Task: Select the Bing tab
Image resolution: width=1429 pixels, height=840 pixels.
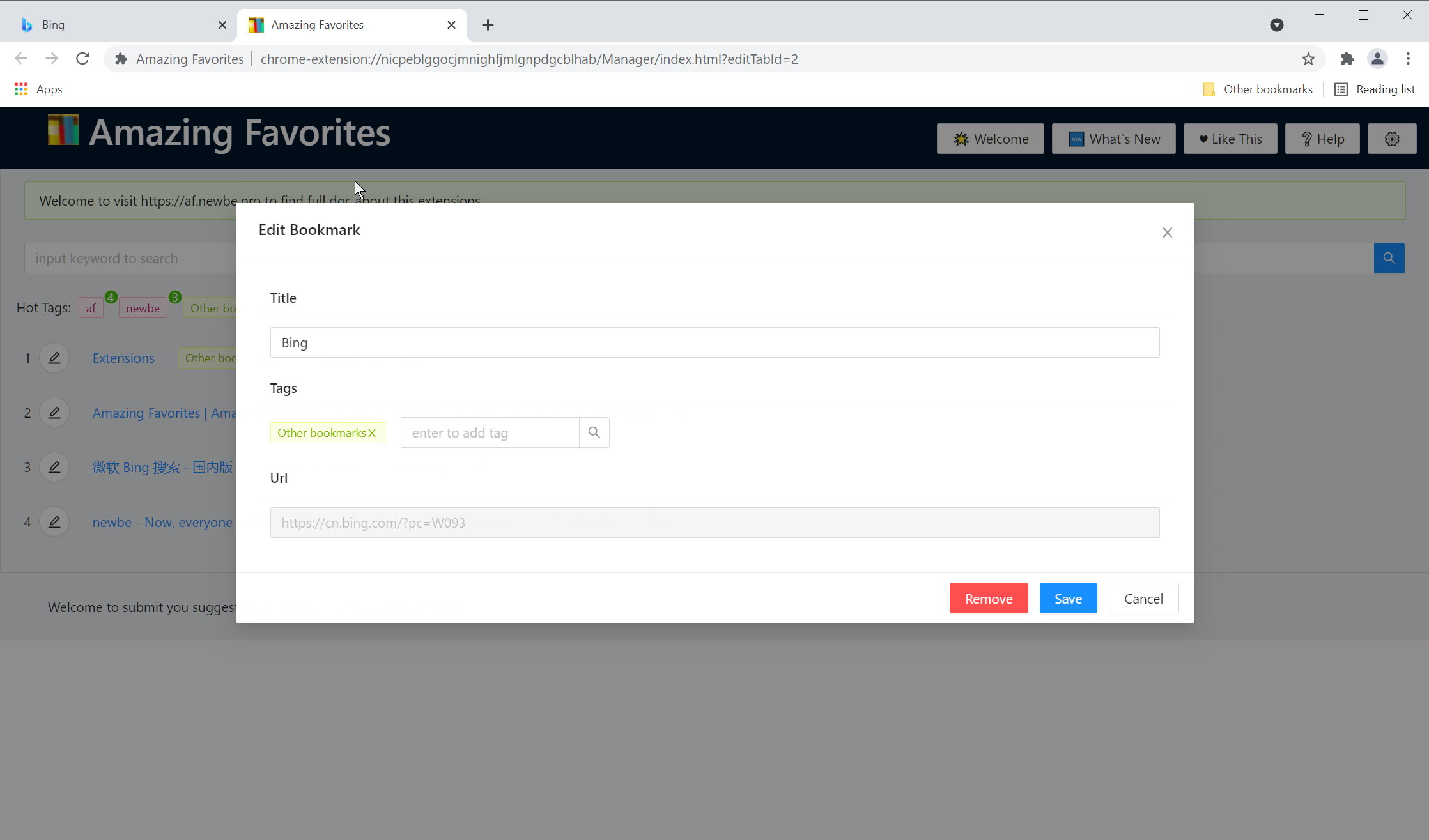Action: [x=114, y=25]
